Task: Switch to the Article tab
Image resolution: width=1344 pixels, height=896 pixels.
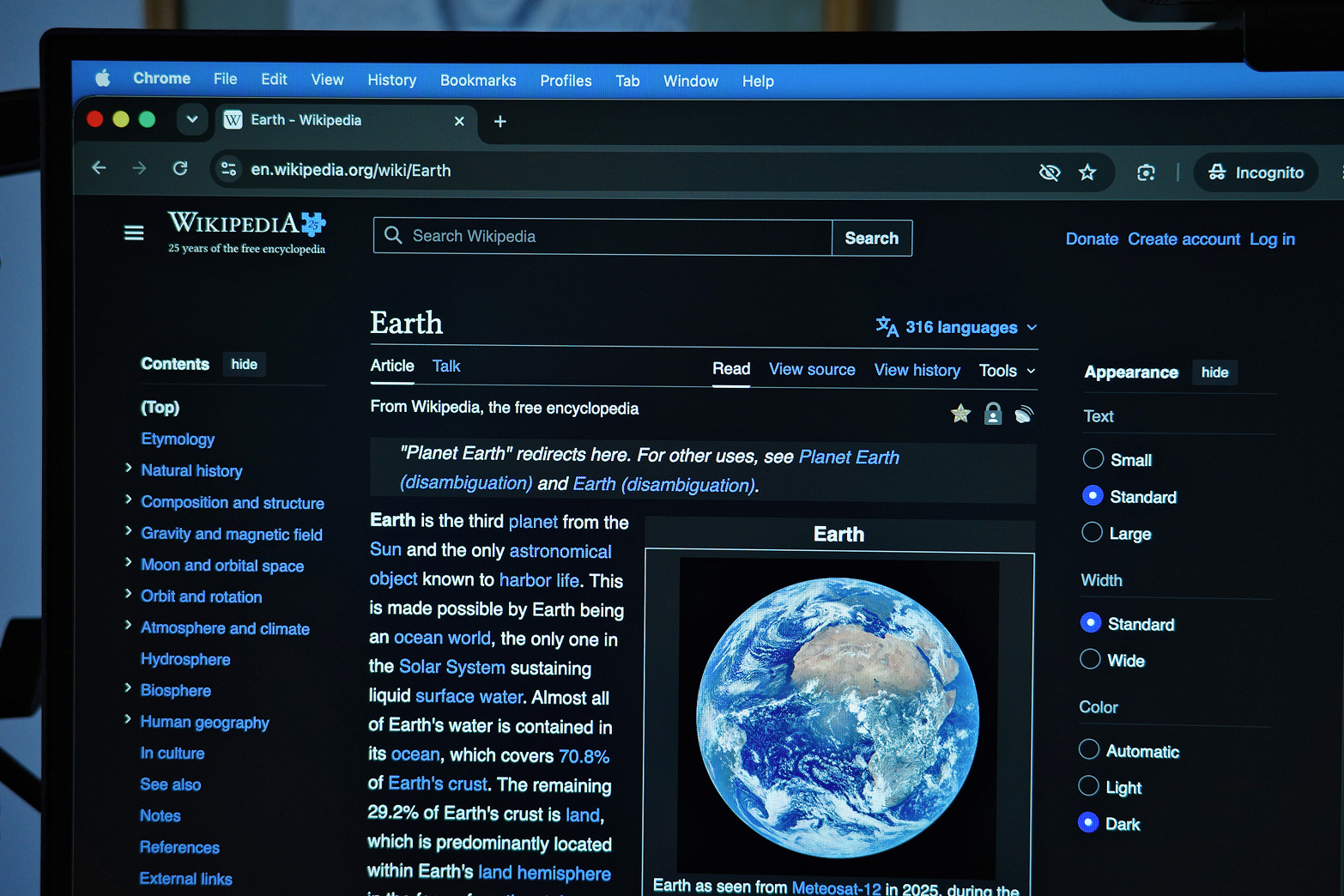Action: coord(392,366)
